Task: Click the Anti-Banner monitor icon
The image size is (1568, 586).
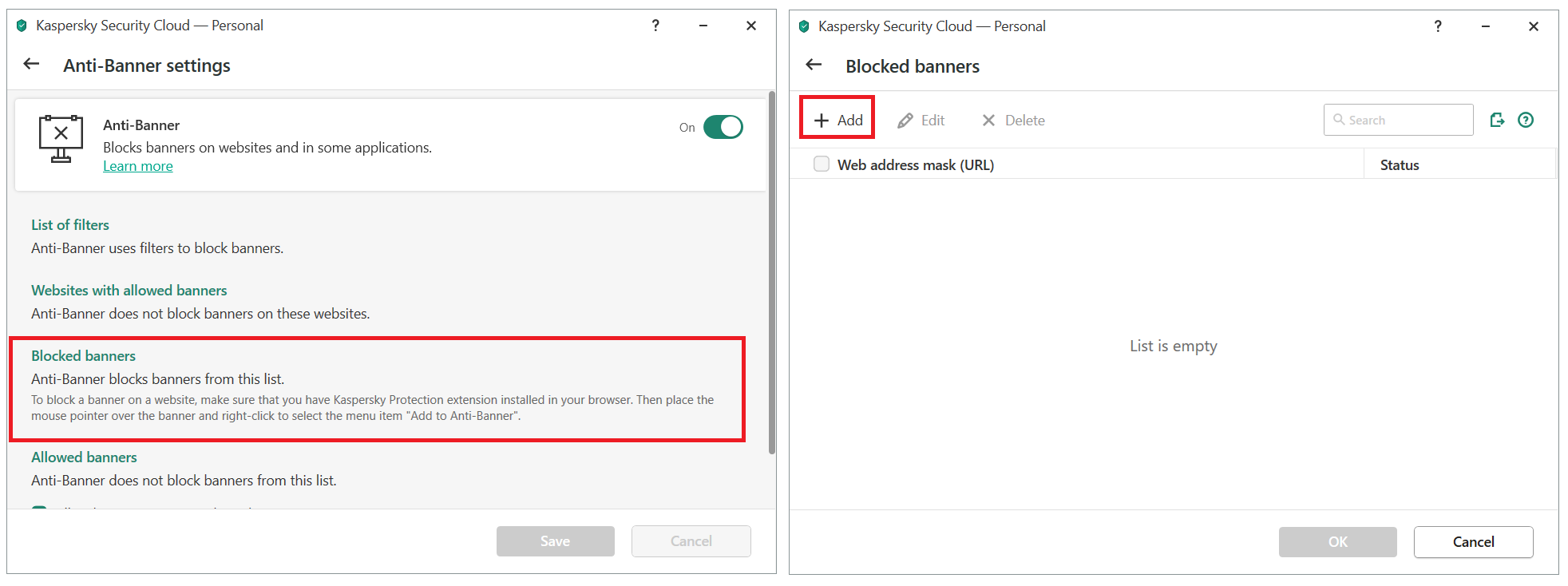Action: coord(61,138)
